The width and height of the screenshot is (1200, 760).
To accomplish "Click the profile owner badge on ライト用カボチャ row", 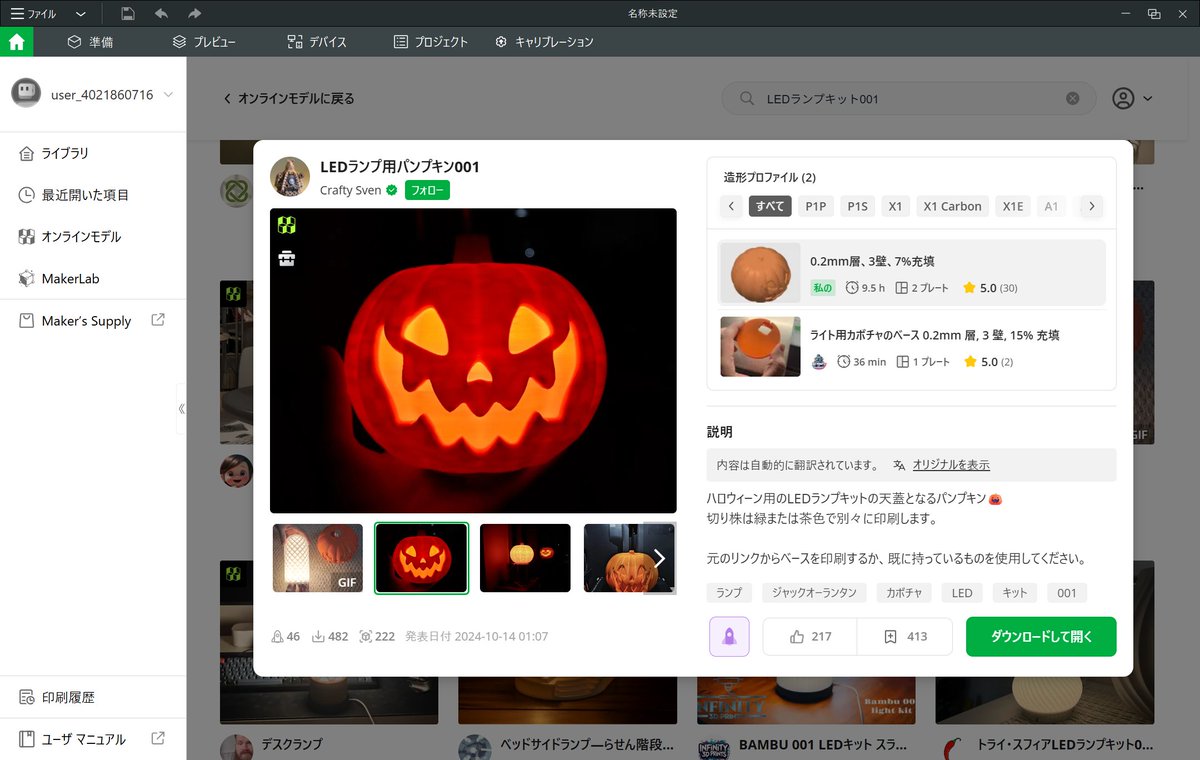I will (x=818, y=362).
